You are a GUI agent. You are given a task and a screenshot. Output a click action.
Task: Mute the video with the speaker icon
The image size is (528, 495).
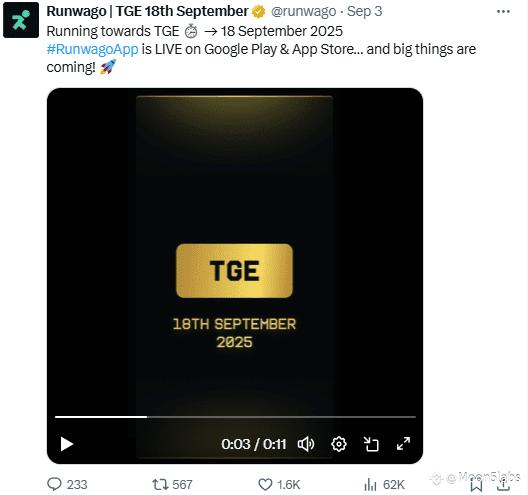pyautogui.click(x=306, y=444)
